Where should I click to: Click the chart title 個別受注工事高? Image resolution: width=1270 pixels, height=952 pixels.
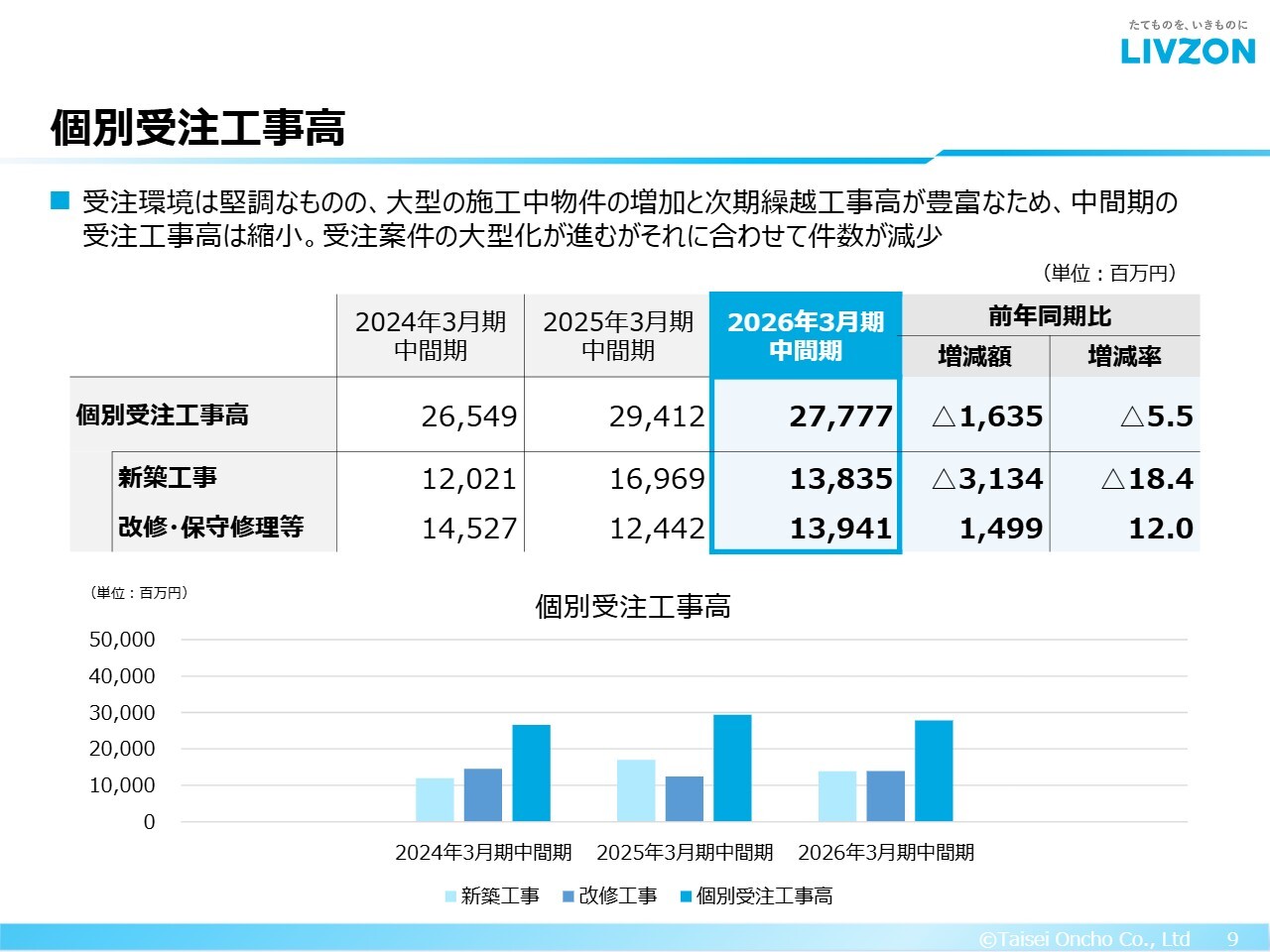coord(633,607)
